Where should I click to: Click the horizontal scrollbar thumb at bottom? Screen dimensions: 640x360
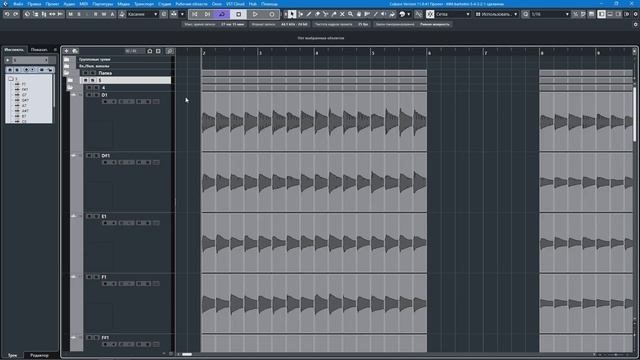point(187,354)
